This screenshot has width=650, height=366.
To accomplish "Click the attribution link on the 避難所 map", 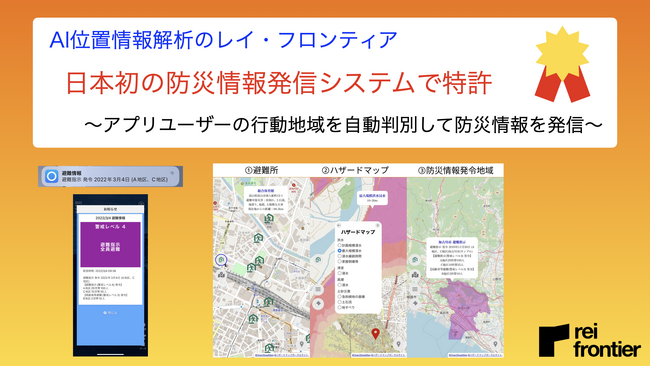I will coord(282,355).
